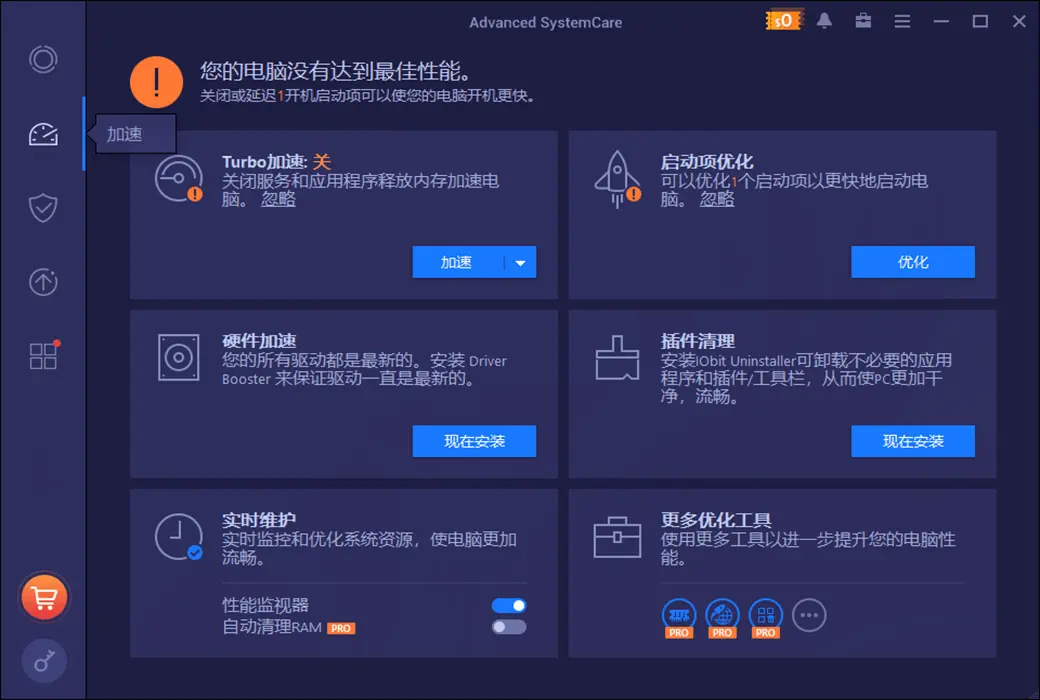Viewport: 1040px width, 700px height.
Task: Expand the 加速 button dropdown arrow
Action: tap(521, 262)
